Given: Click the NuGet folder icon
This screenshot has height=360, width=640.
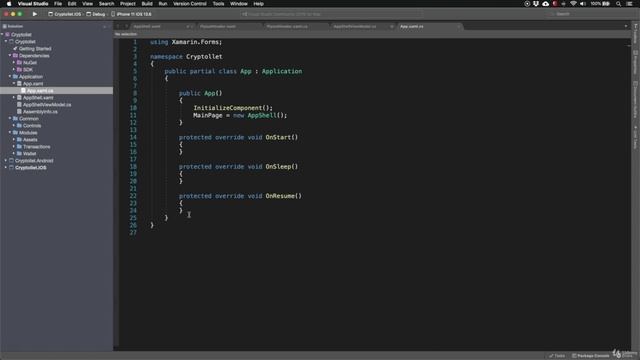Looking at the screenshot, I should point(19,62).
